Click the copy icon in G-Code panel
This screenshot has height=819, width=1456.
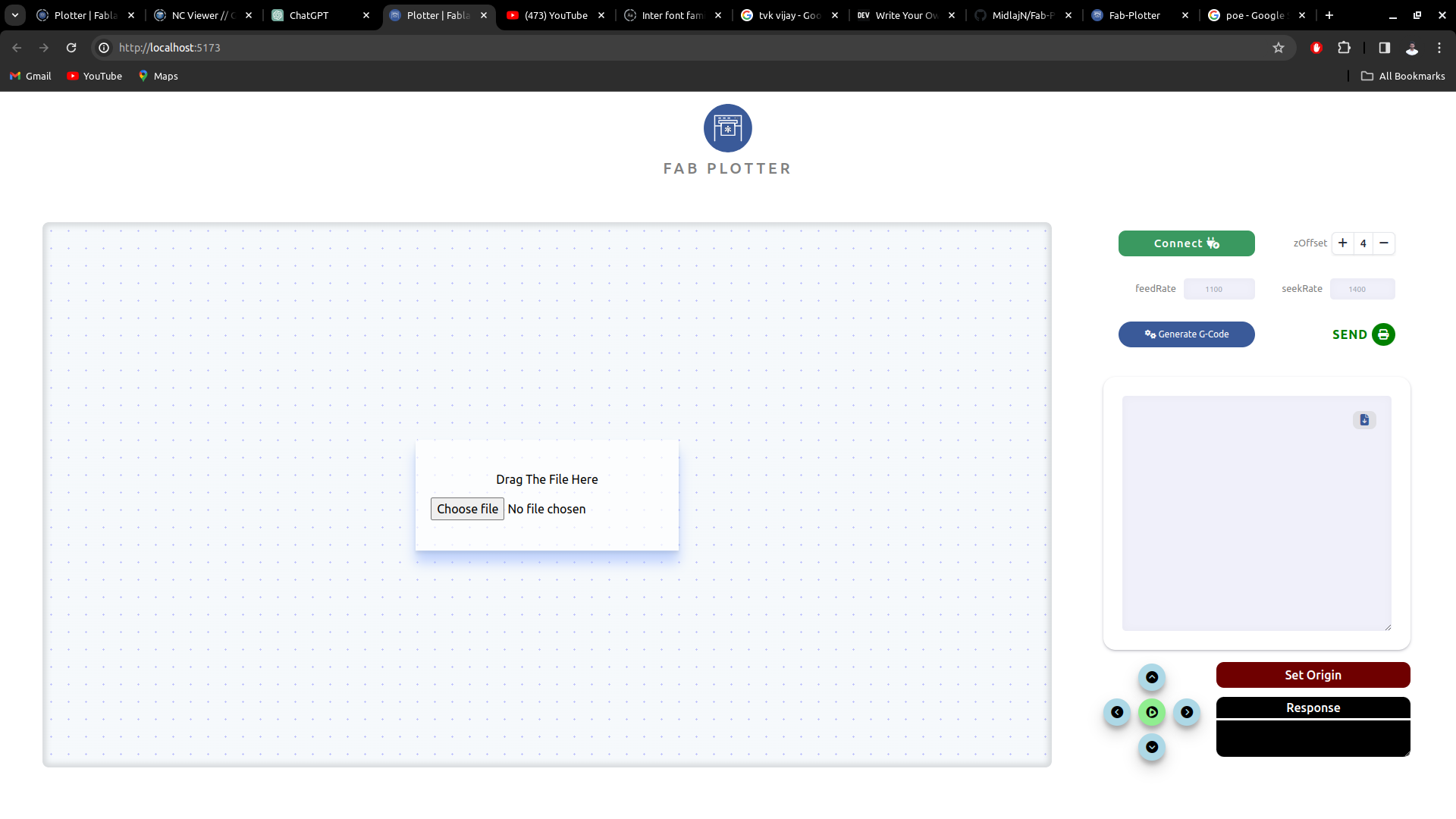[x=1364, y=420]
